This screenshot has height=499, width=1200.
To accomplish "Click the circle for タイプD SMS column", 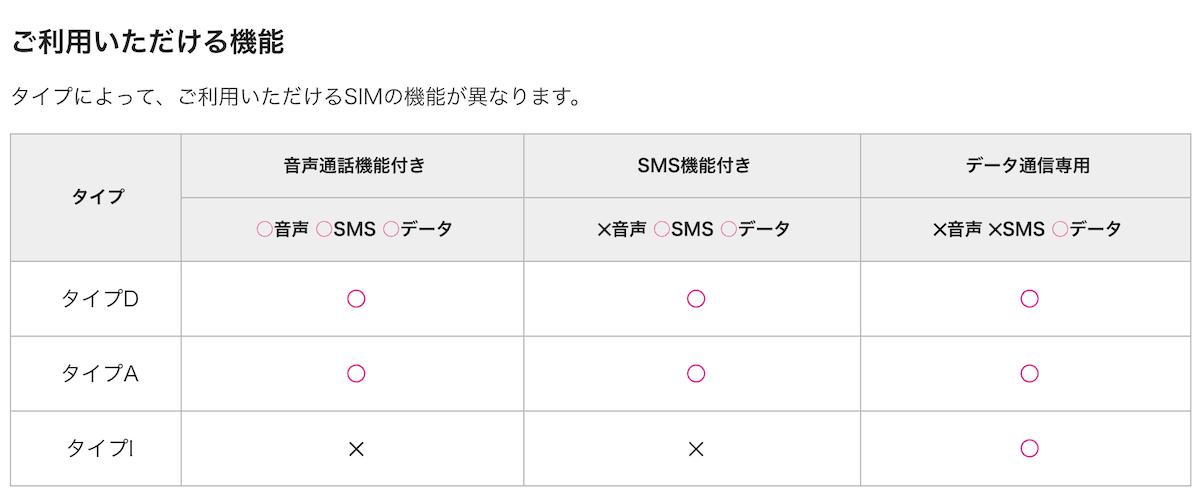I will coord(696,298).
